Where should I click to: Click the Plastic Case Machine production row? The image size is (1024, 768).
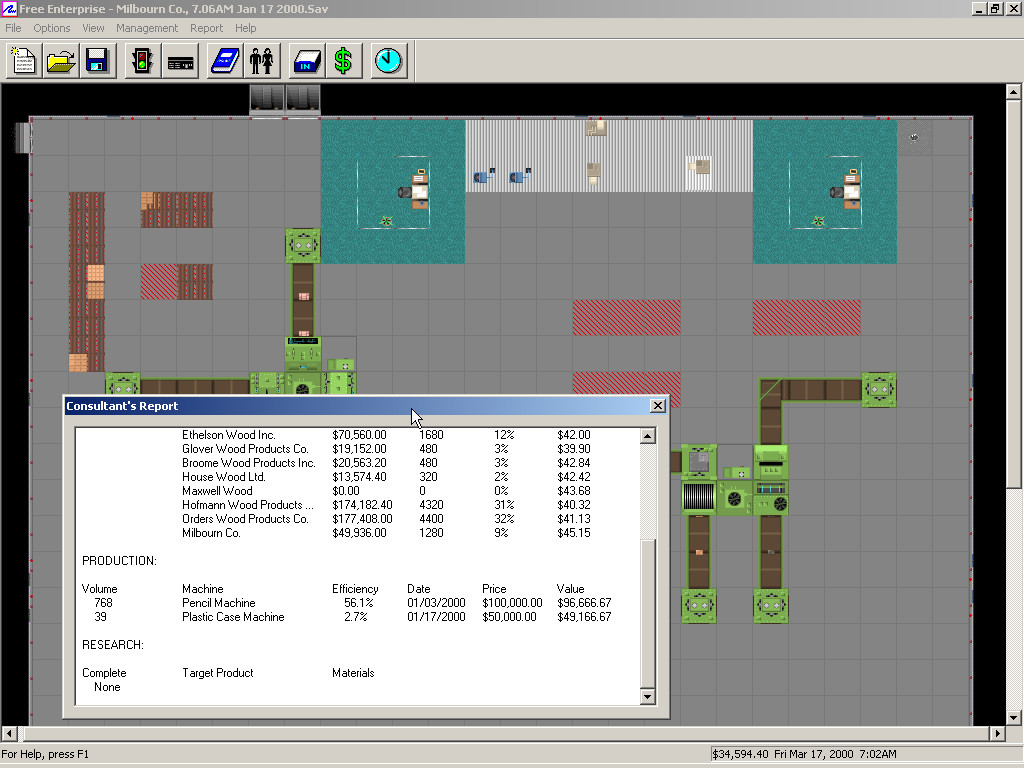(232, 617)
